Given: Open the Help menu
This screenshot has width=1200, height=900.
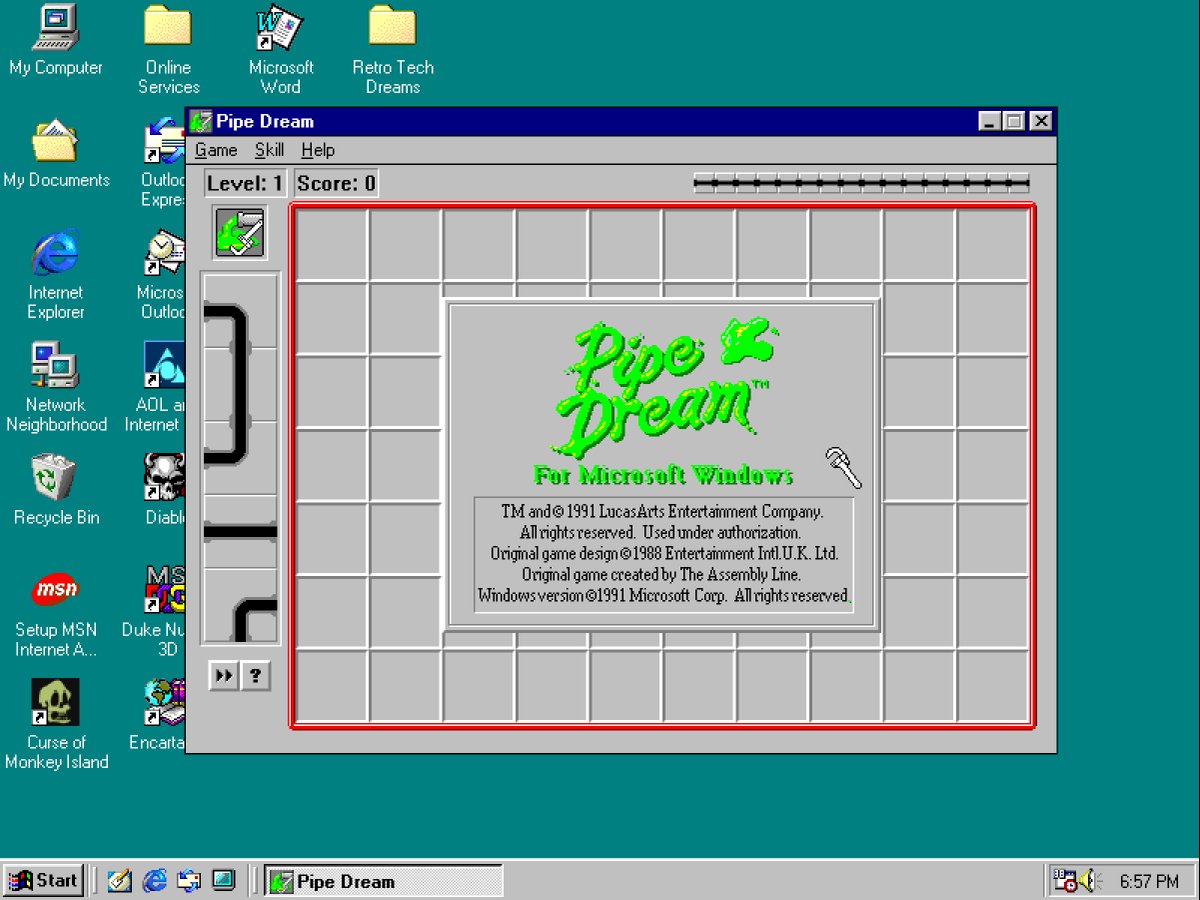Looking at the screenshot, I should [318, 150].
